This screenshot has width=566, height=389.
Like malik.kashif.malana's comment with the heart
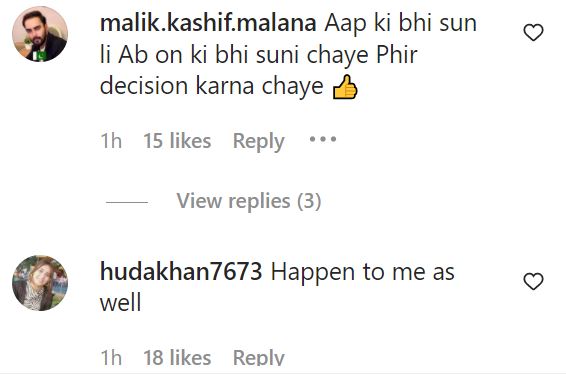click(x=533, y=32)
